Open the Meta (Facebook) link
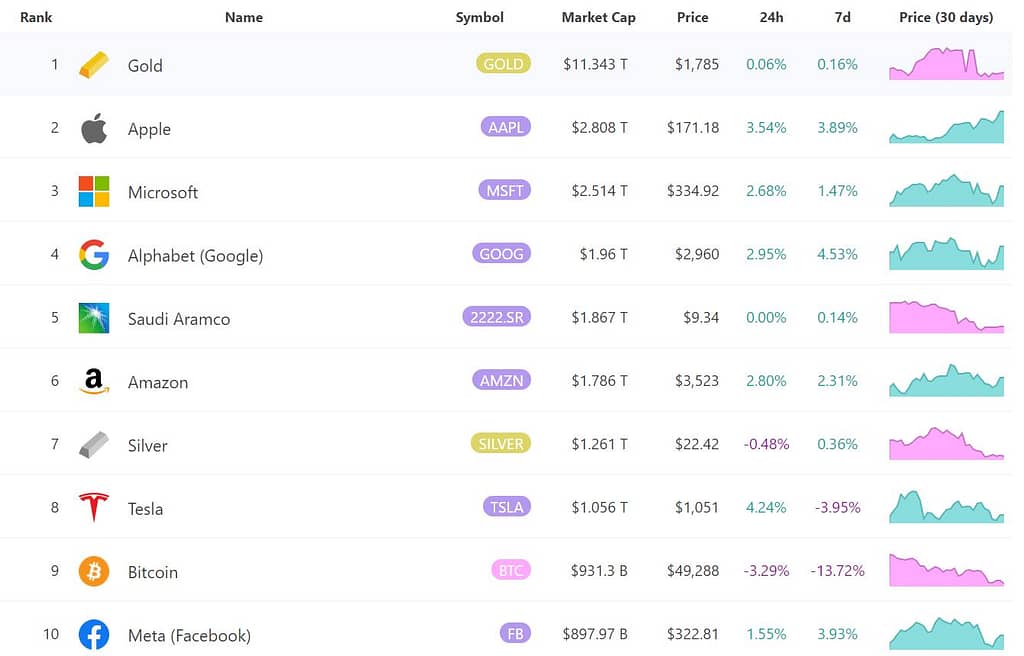Image resolution: width=1024 pixels, height=656 pixels. point(189,636)
